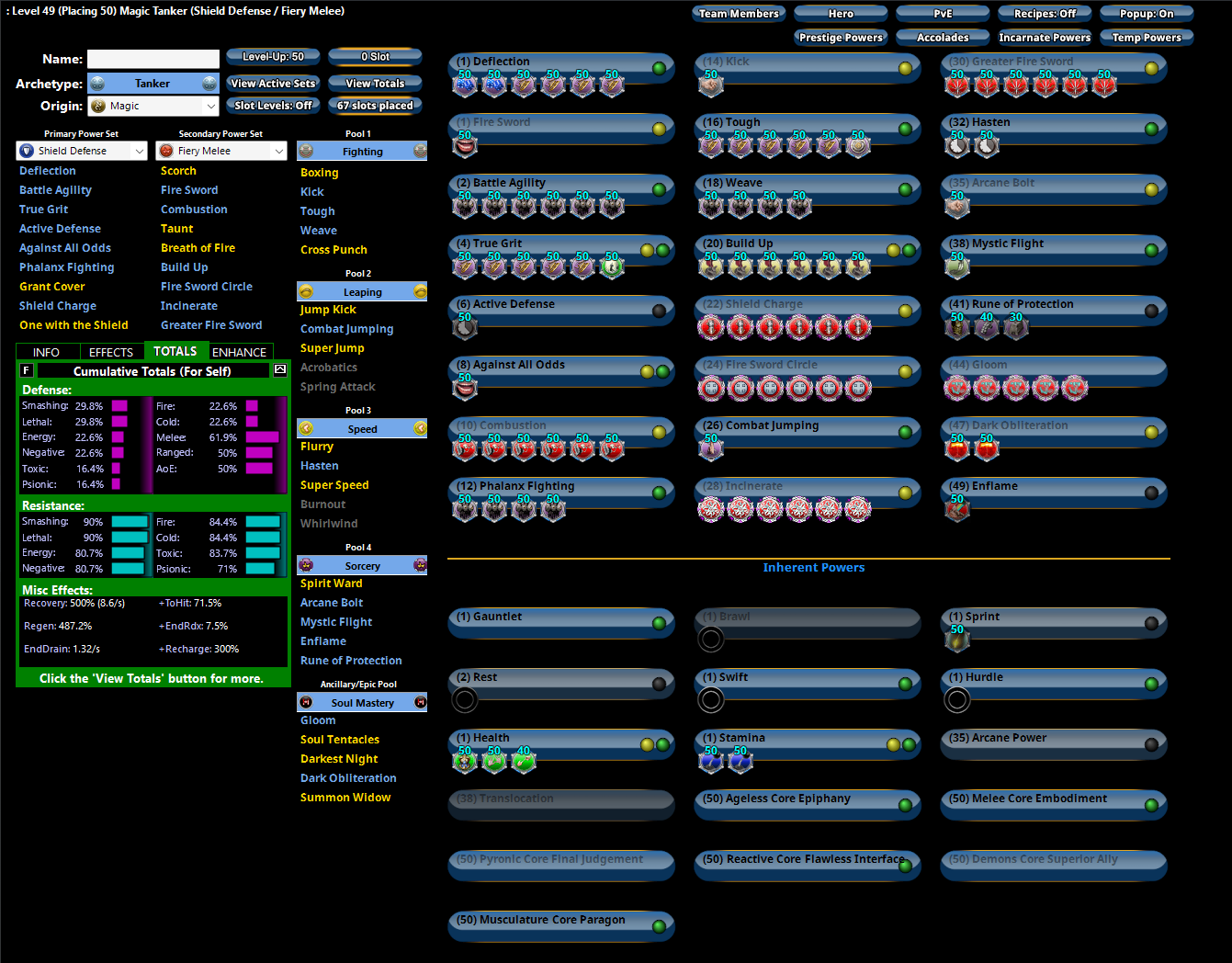Toggle the Combat Jumping active indicator
The width and height of the screenshot is (1232, 963).
point(905,432)
